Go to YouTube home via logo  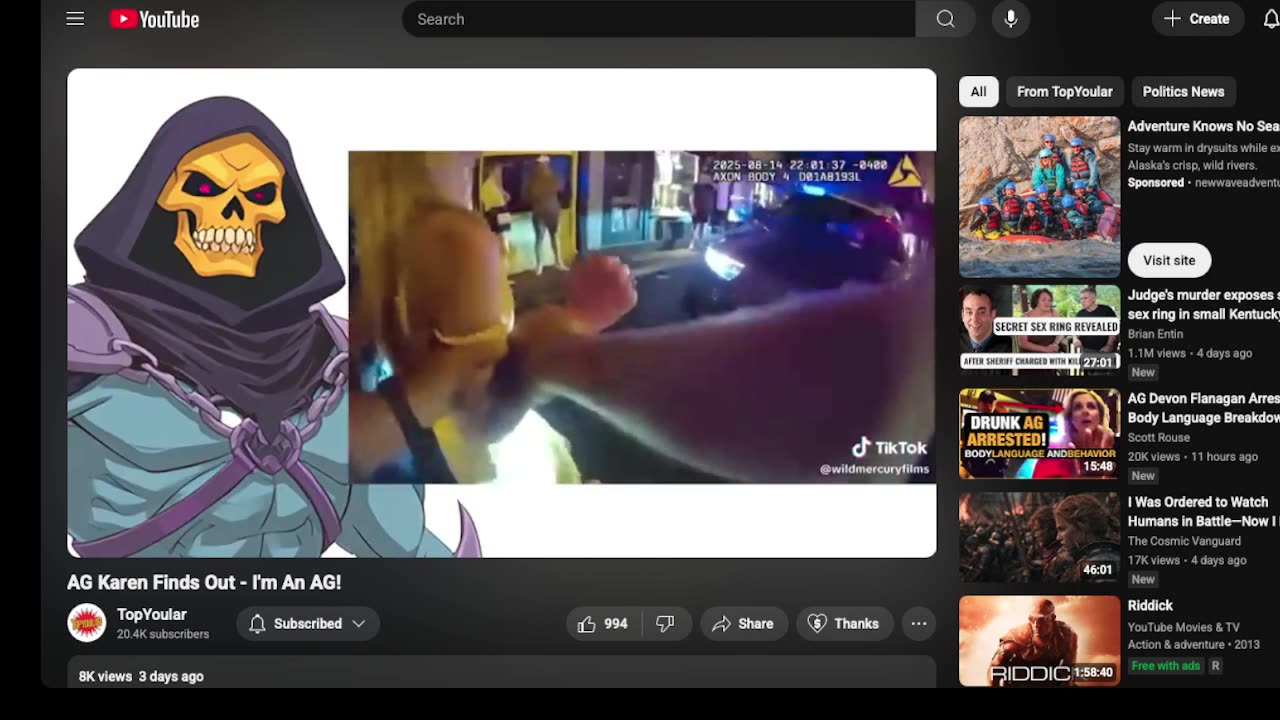[x=154, y=19]
